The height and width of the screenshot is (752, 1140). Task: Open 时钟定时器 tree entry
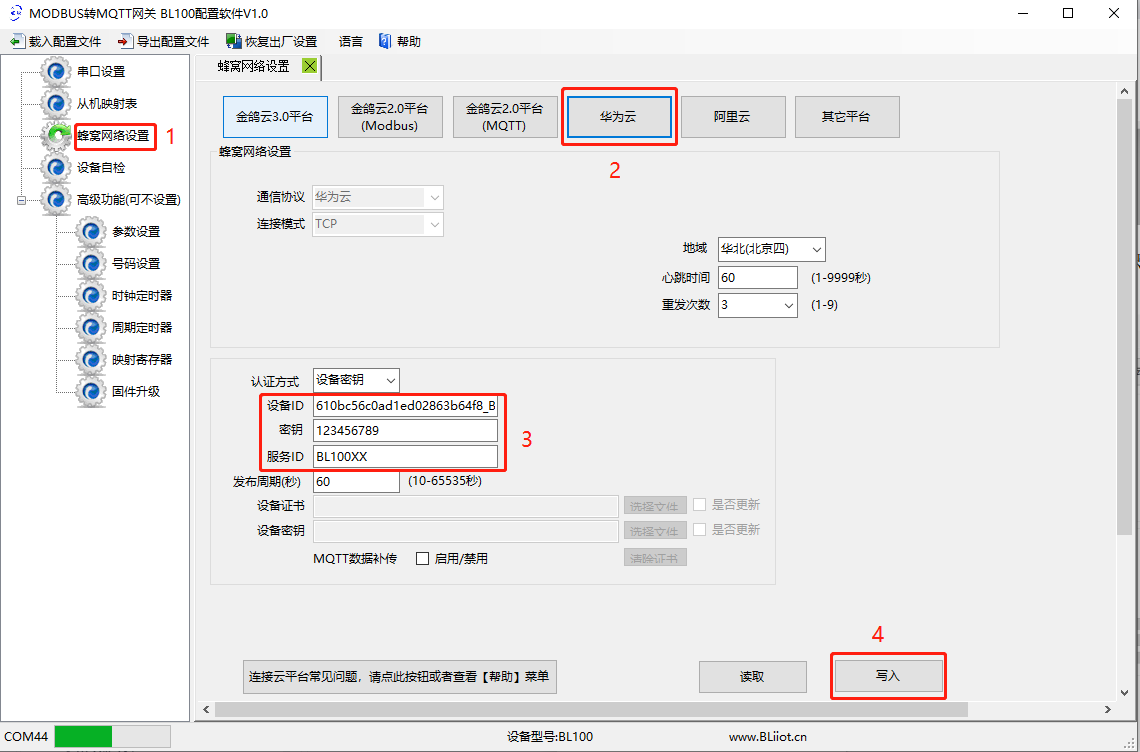[x=142, y=295]
